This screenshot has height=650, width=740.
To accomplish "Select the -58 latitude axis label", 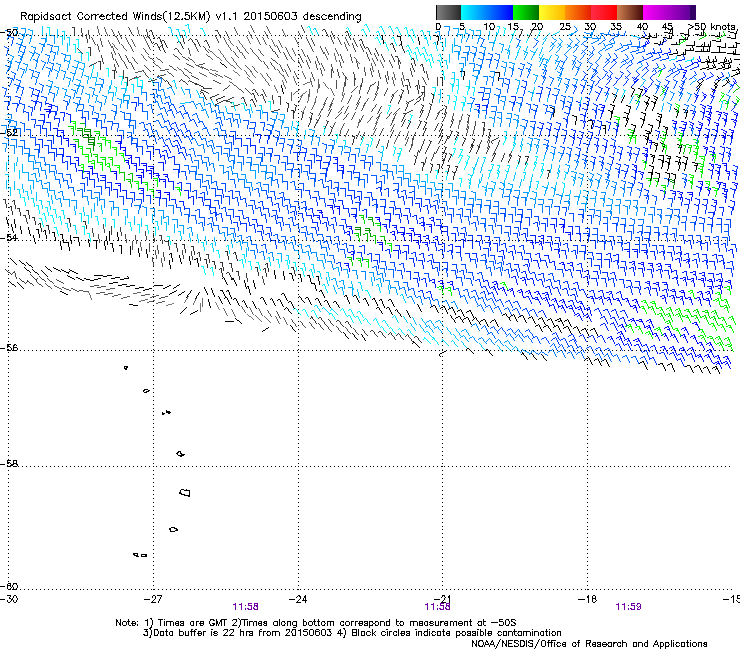I will coord(10,464).
